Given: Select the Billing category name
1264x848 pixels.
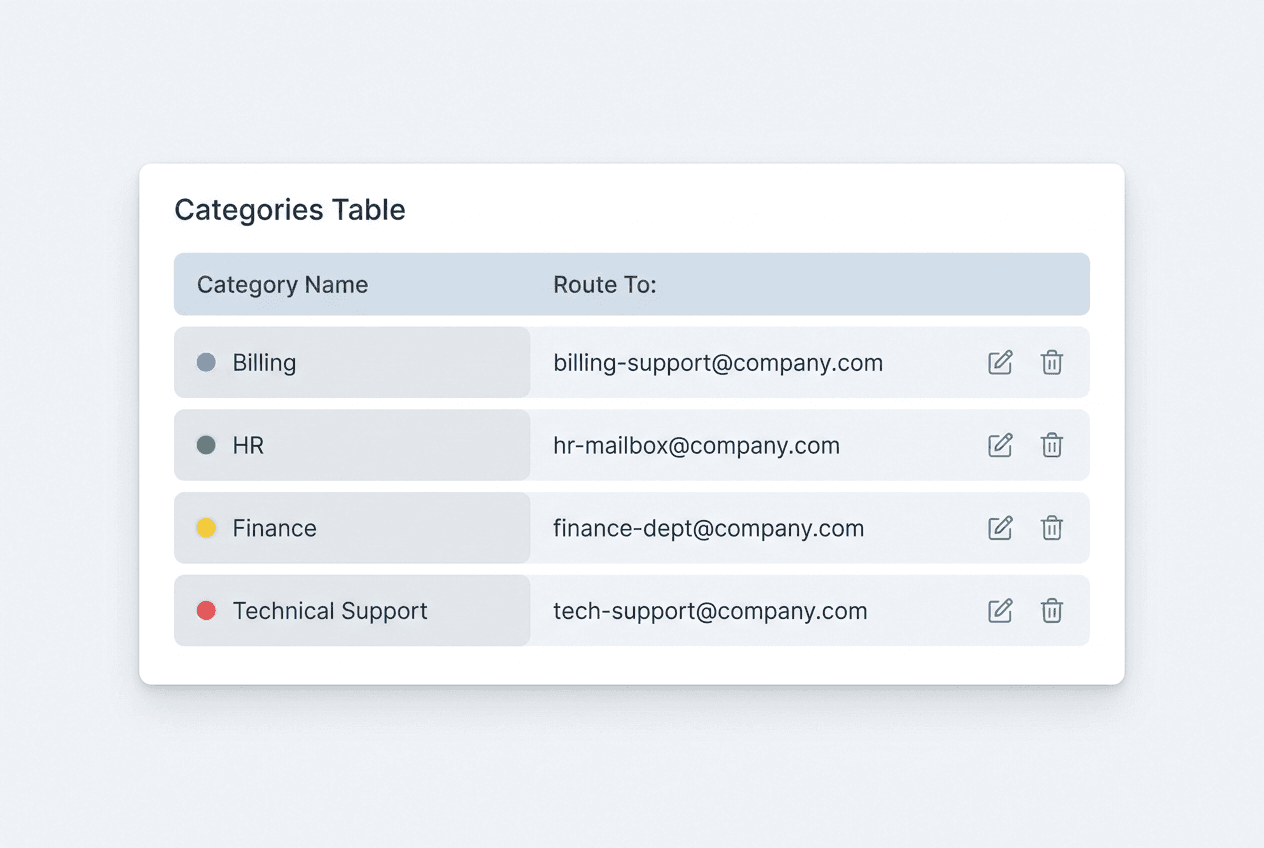Looking at the screenshot, I should tap(264, 363).
